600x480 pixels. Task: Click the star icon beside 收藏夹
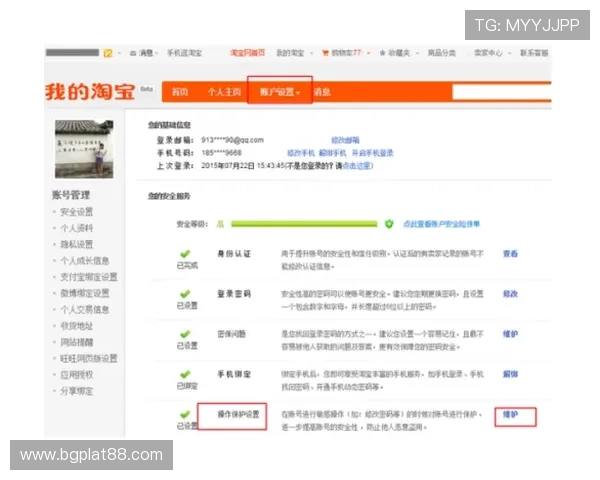coord(382,53)
